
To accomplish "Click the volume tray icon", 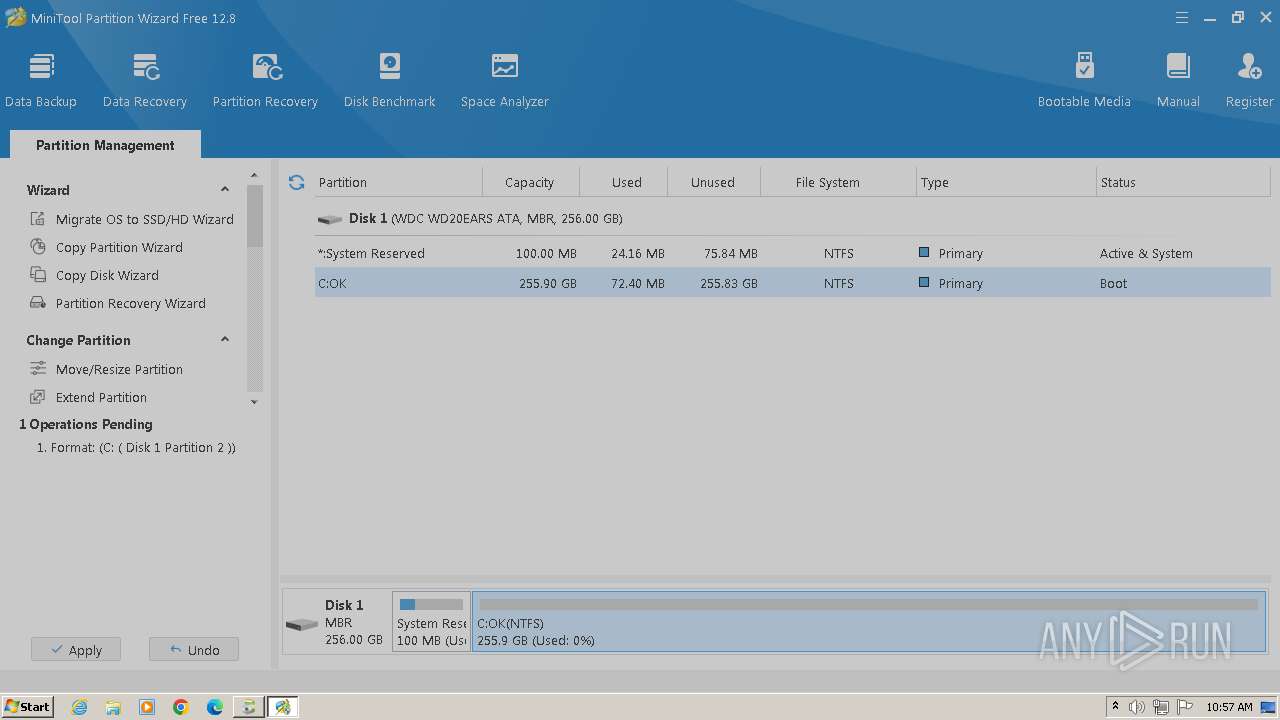I will [x=1137, y=707].
